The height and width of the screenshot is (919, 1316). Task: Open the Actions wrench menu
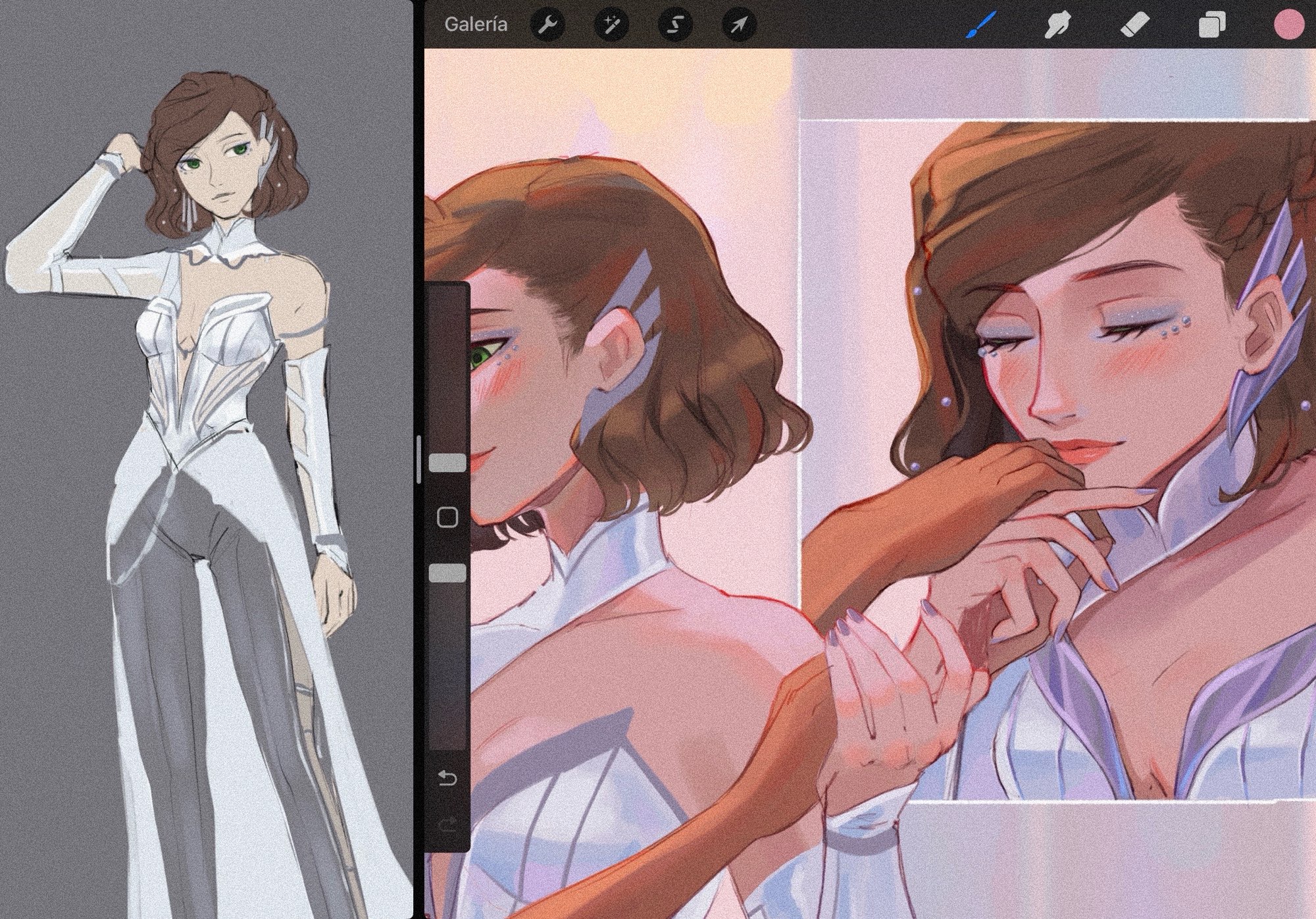pyautogui.click(x=547, y=26)
